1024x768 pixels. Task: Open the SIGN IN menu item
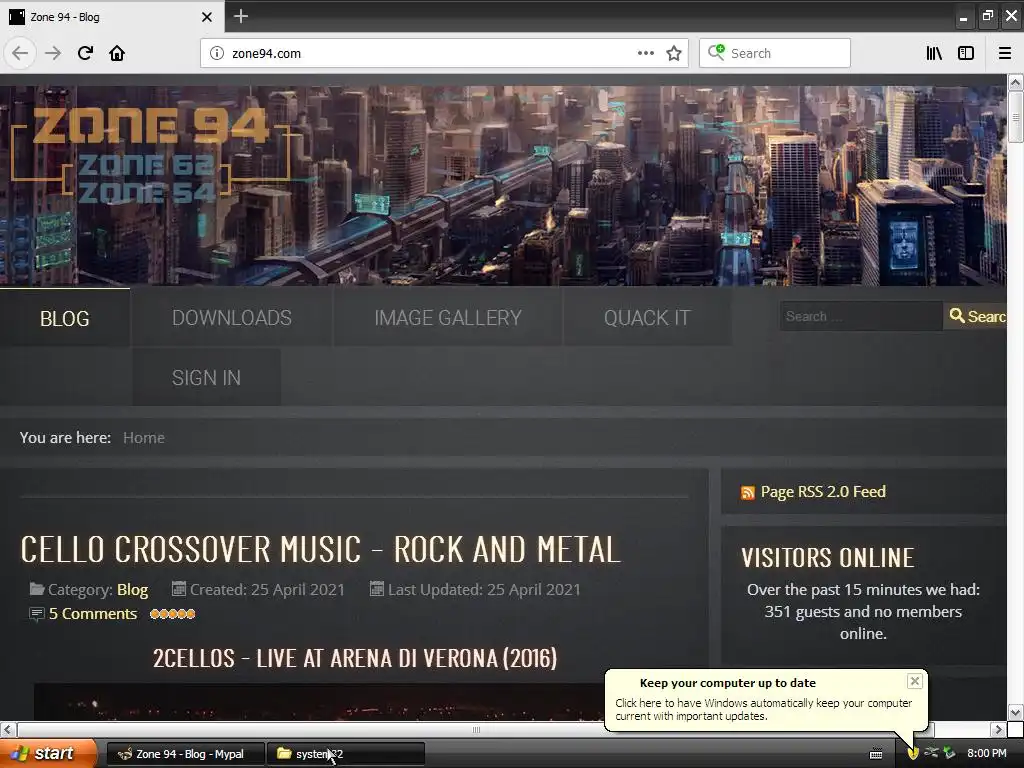point(206,377)
